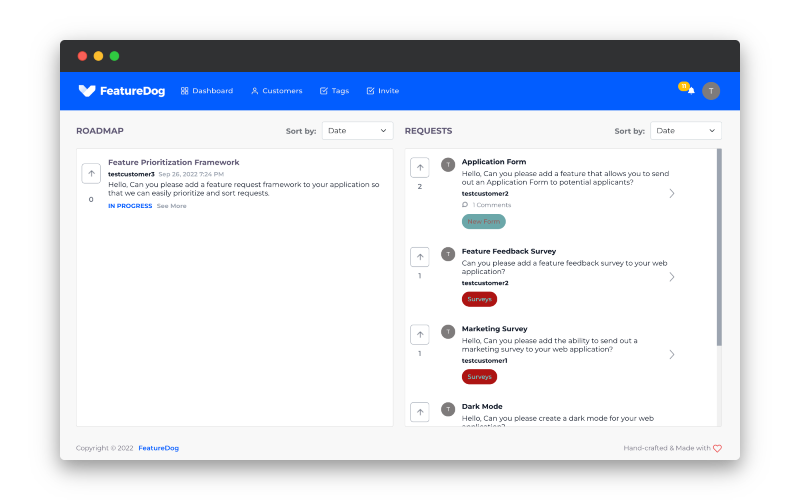Open Dark Mode request title
The width and height of the screenshot is (800, 500).
point(482,407)
